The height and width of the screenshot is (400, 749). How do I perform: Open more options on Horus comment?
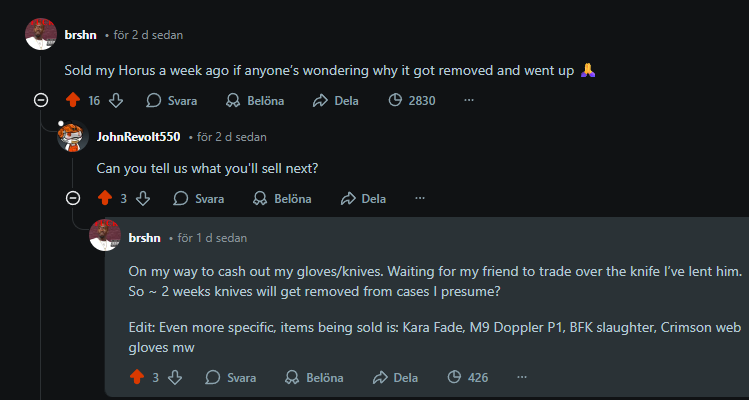tap(469, 100)
